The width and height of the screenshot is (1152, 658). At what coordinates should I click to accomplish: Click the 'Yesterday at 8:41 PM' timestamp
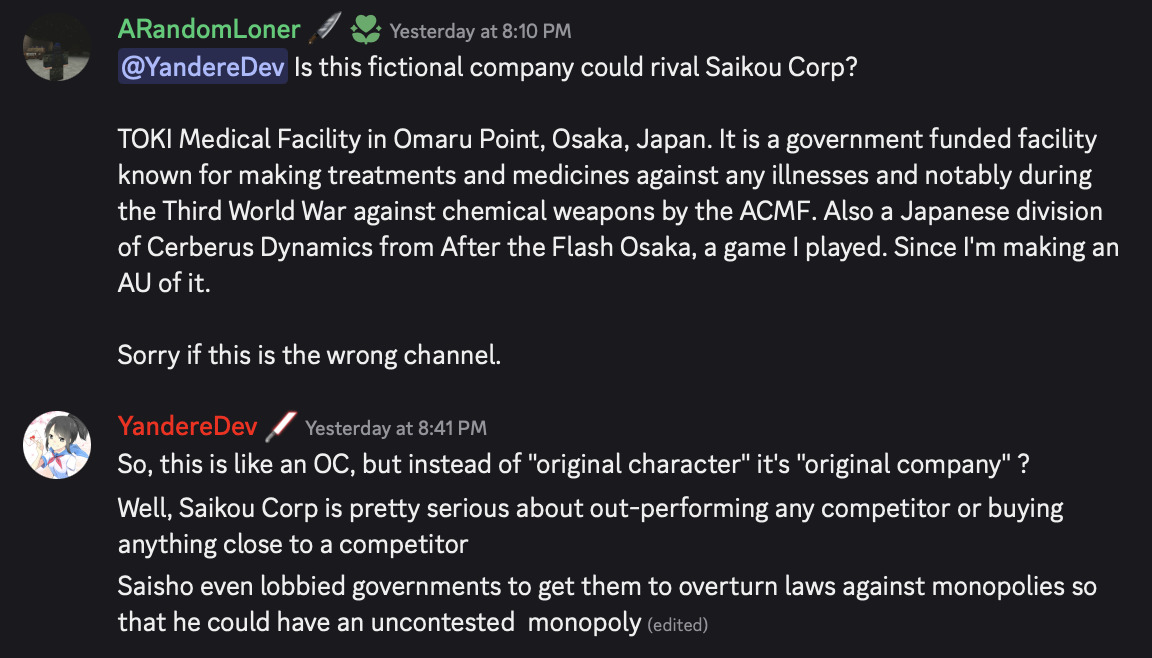(396, 428)
